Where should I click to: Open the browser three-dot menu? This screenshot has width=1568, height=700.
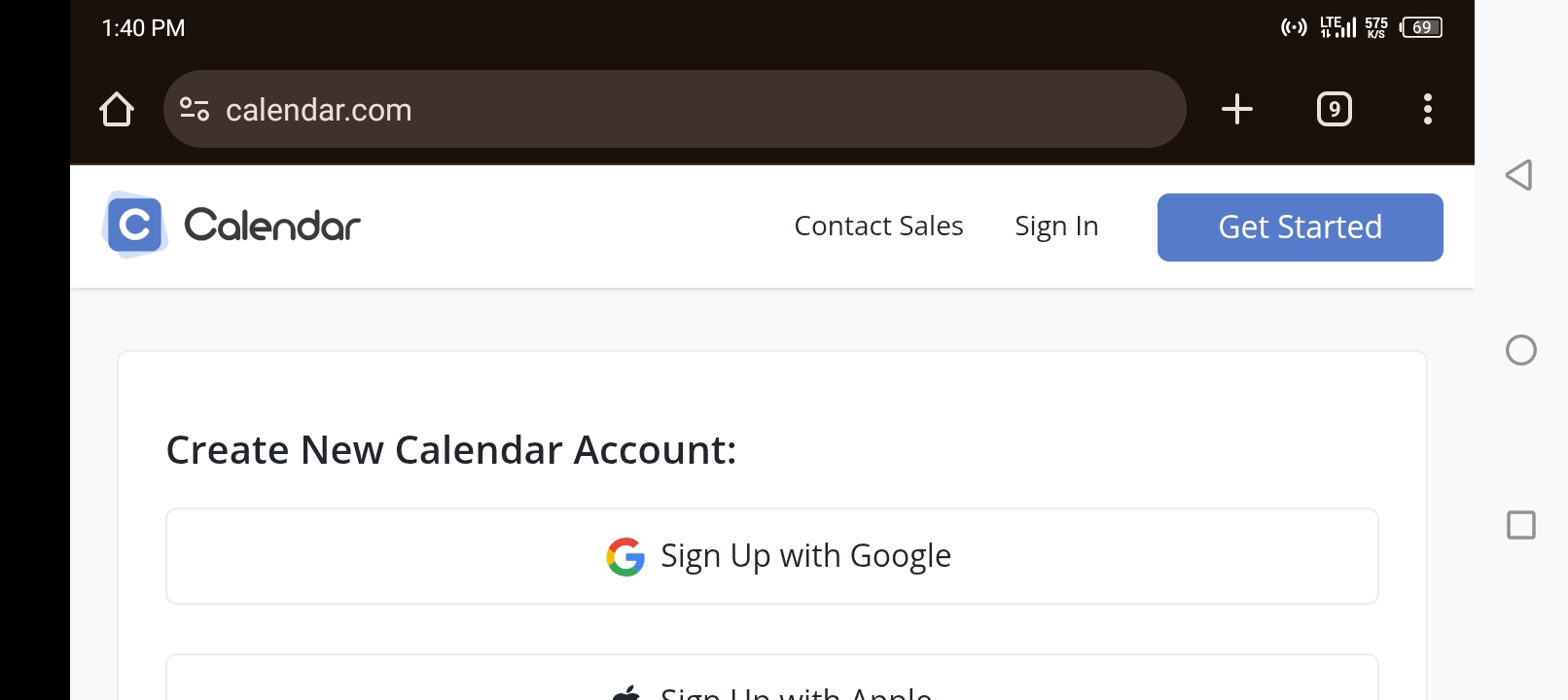1427,109
